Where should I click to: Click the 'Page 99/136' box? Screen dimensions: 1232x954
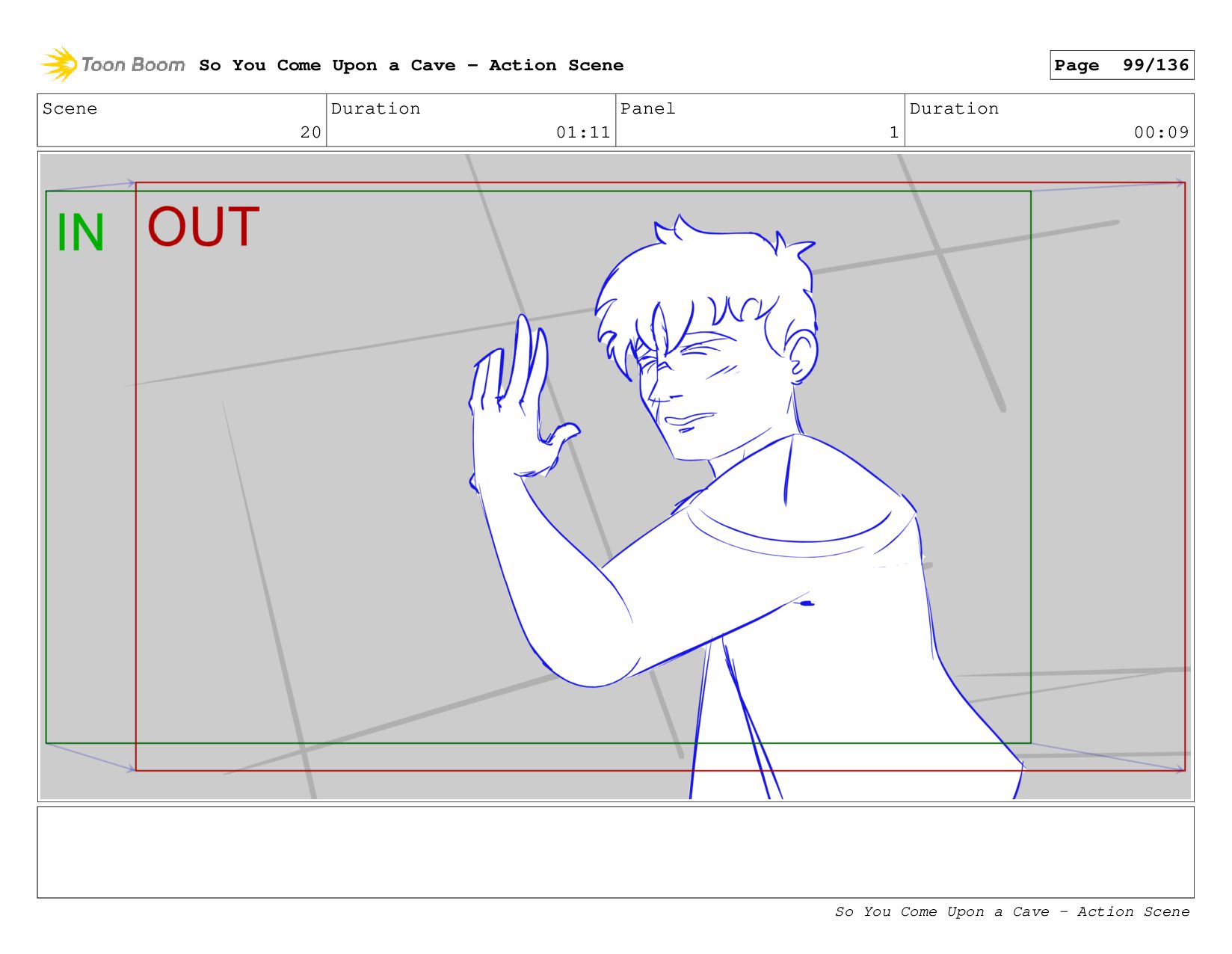1121,65
